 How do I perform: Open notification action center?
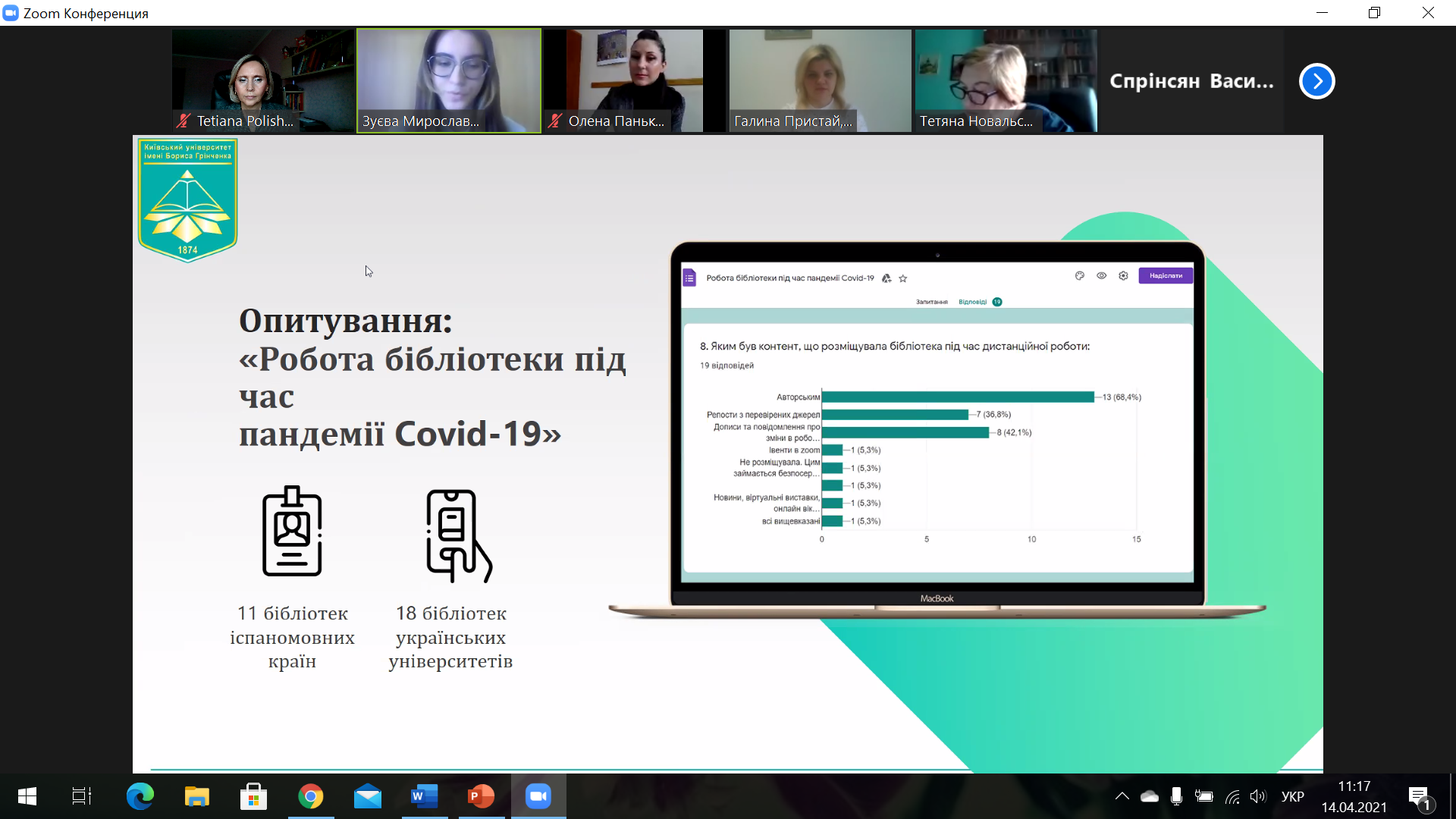pyautogui.click(x=1420, y=796)
